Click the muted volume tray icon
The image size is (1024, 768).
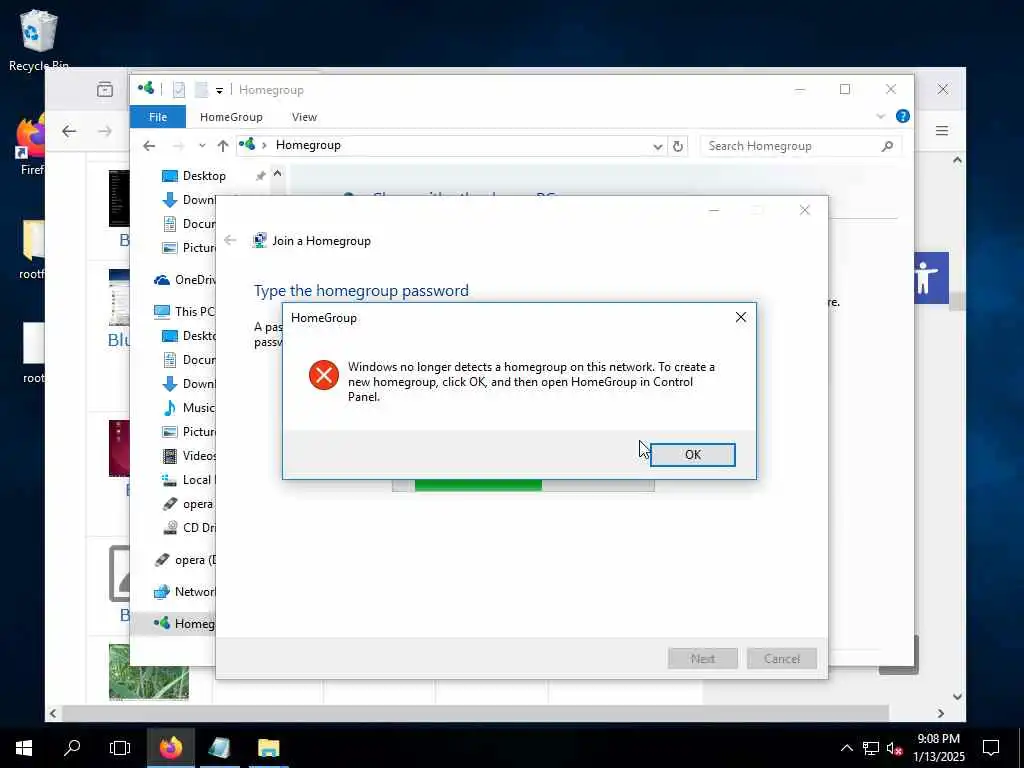click(x=894, y=748)
